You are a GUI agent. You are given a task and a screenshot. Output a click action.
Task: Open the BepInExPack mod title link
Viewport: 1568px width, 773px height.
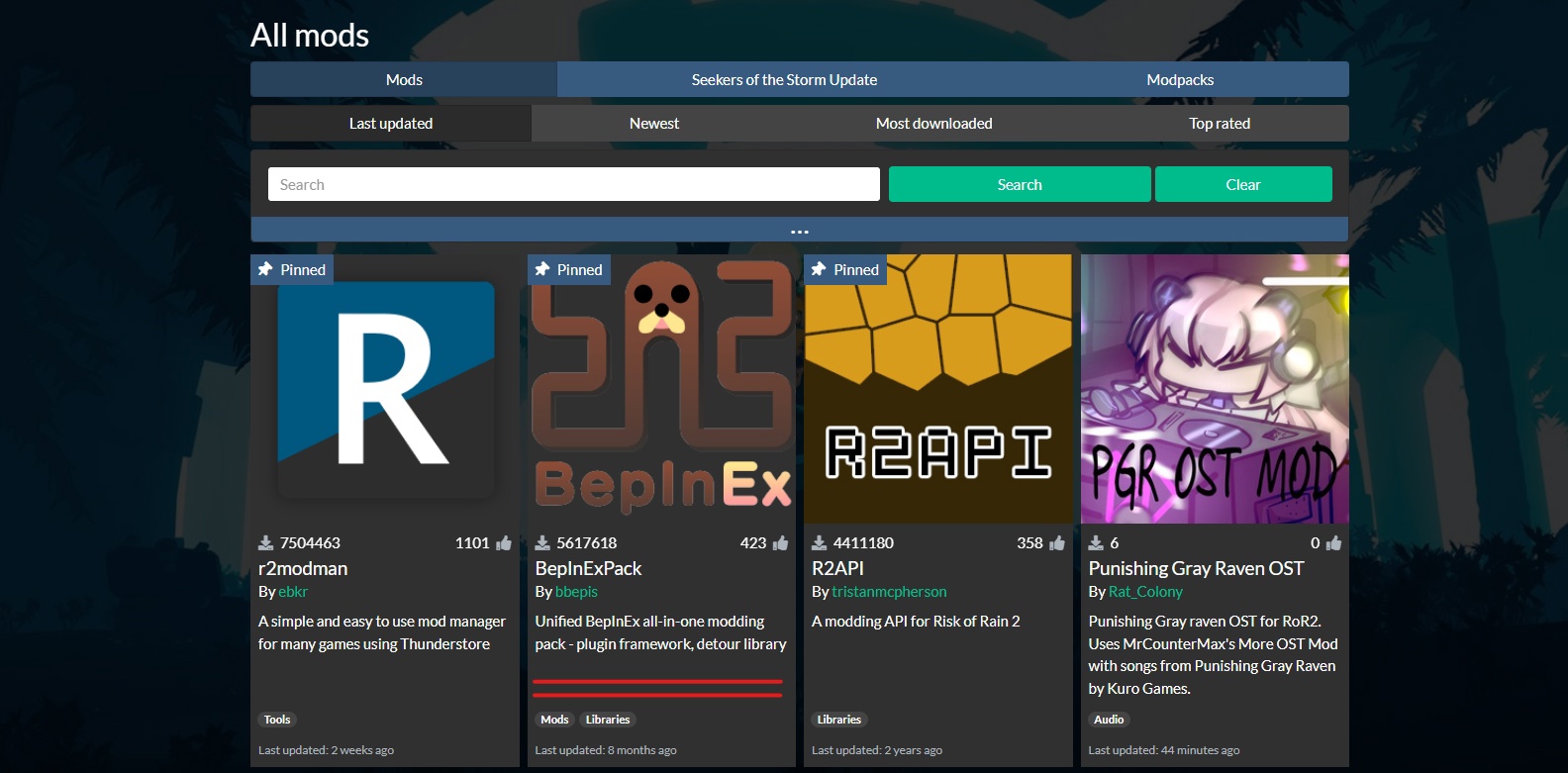(x=589, y=568)
